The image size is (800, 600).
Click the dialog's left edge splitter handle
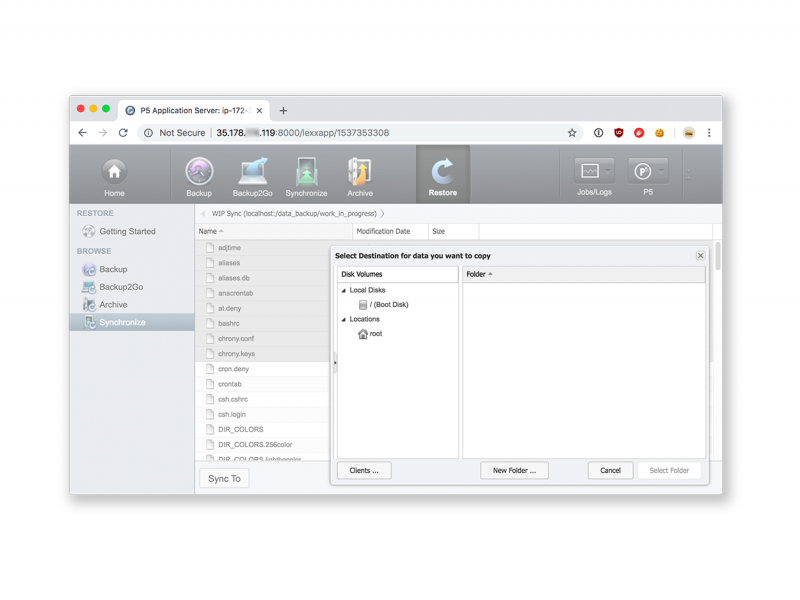(x=335, y=363)
